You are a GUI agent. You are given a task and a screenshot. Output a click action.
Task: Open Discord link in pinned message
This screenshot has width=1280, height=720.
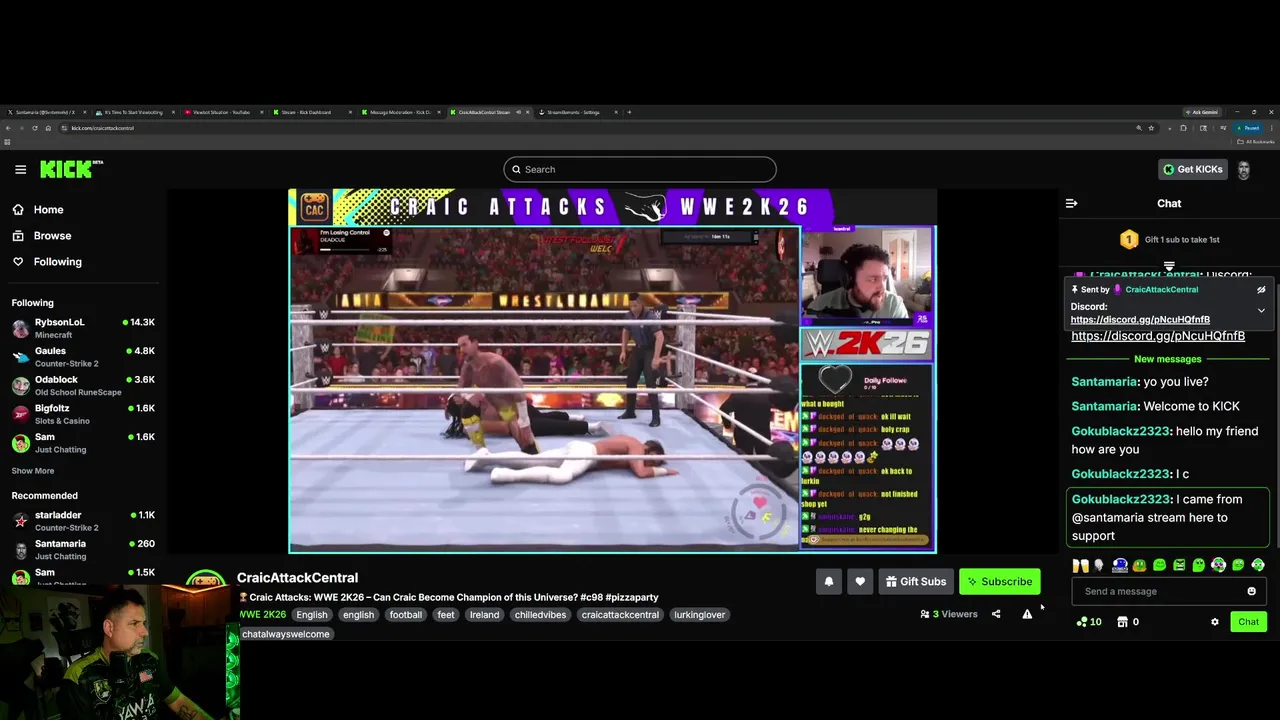(1140, 320)
